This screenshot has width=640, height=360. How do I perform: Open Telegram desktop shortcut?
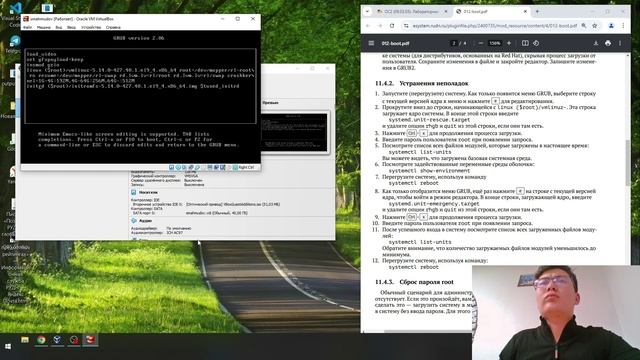15,44
